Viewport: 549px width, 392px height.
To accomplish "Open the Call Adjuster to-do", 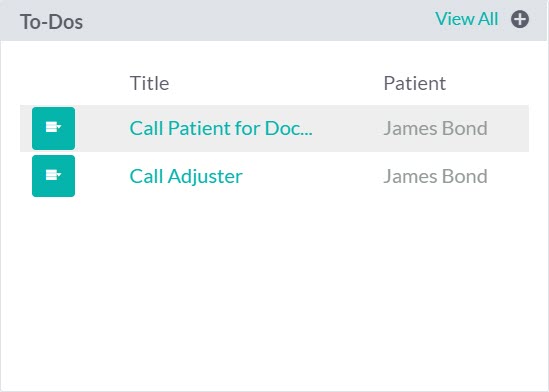I will (186, 176).
